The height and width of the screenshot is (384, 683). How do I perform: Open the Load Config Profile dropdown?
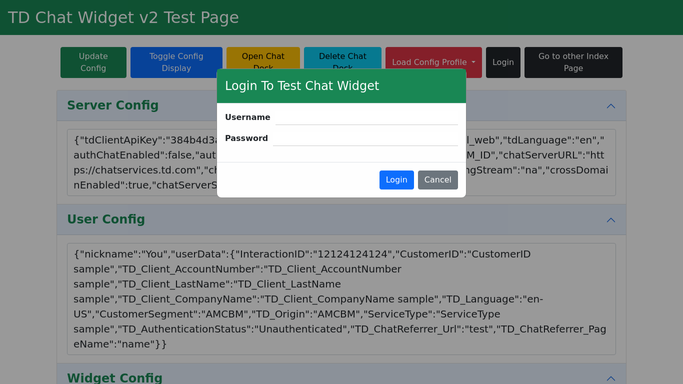[x=433, y=62]
